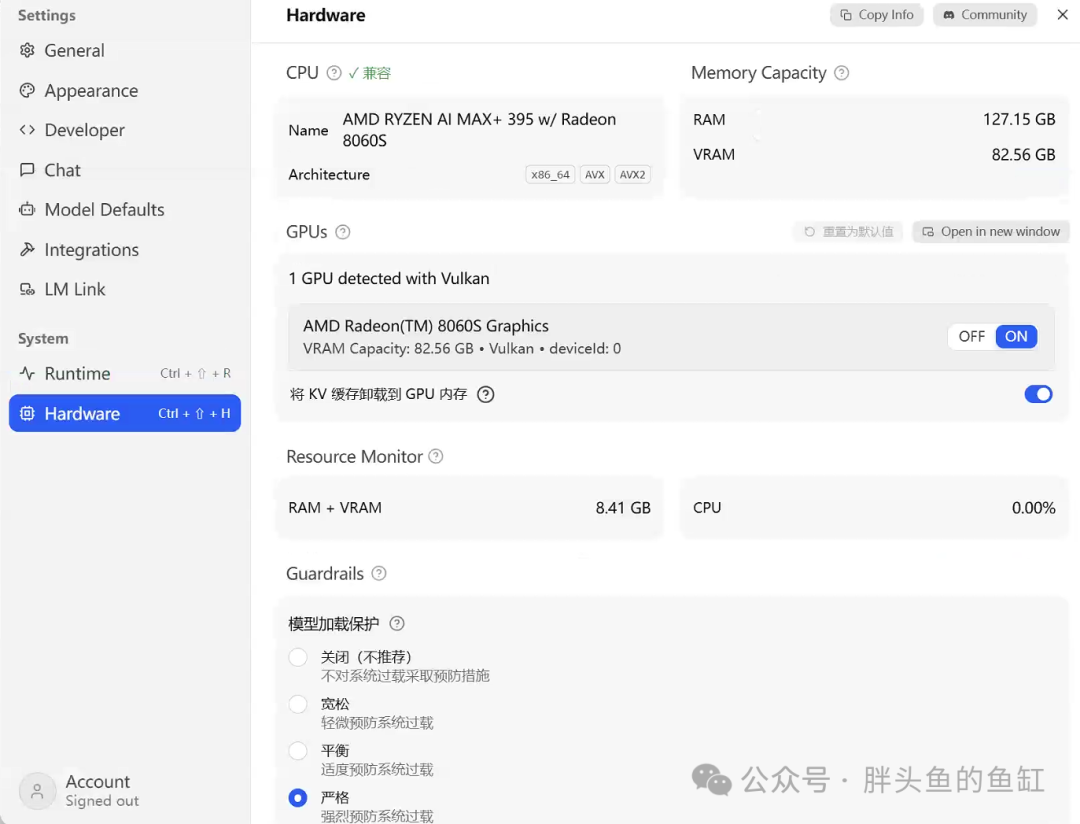Click the Resource Monitor help icon
This screenshot has width=1080, height=824.
pos(436,456)
